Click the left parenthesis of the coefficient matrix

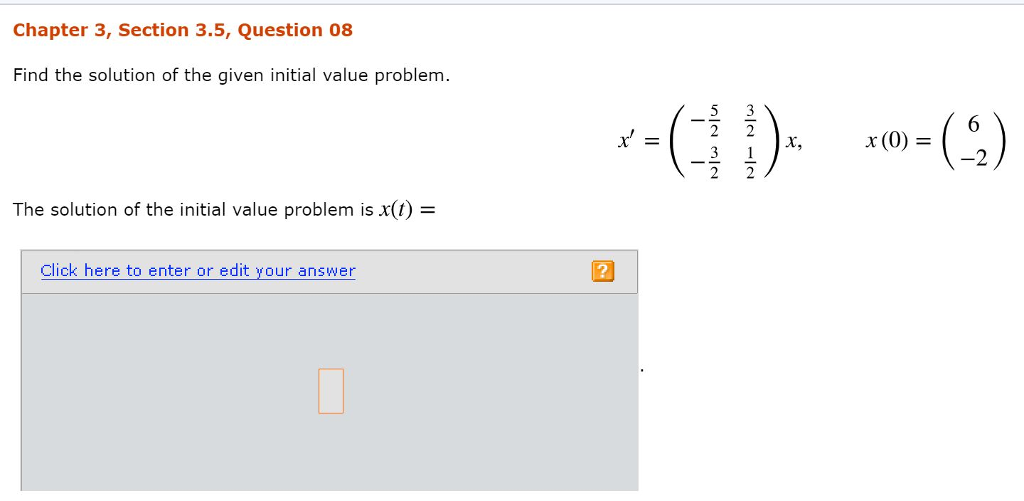677,141
